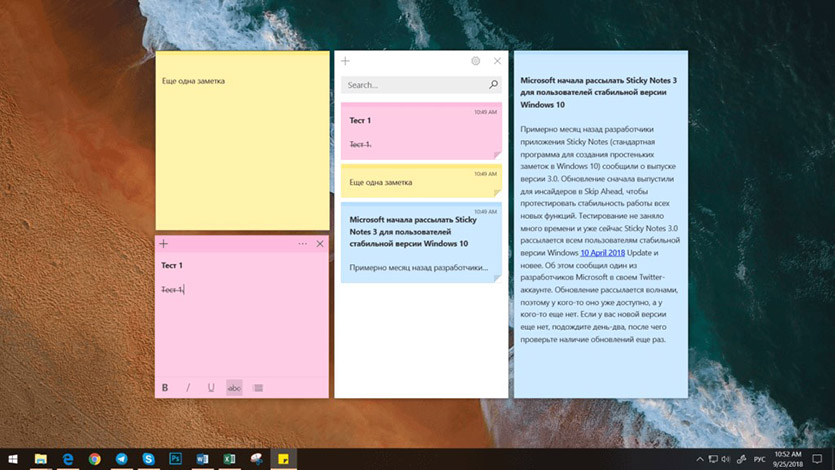
Task: Open the pink note's three-dot menu
Action: [302, 244]
